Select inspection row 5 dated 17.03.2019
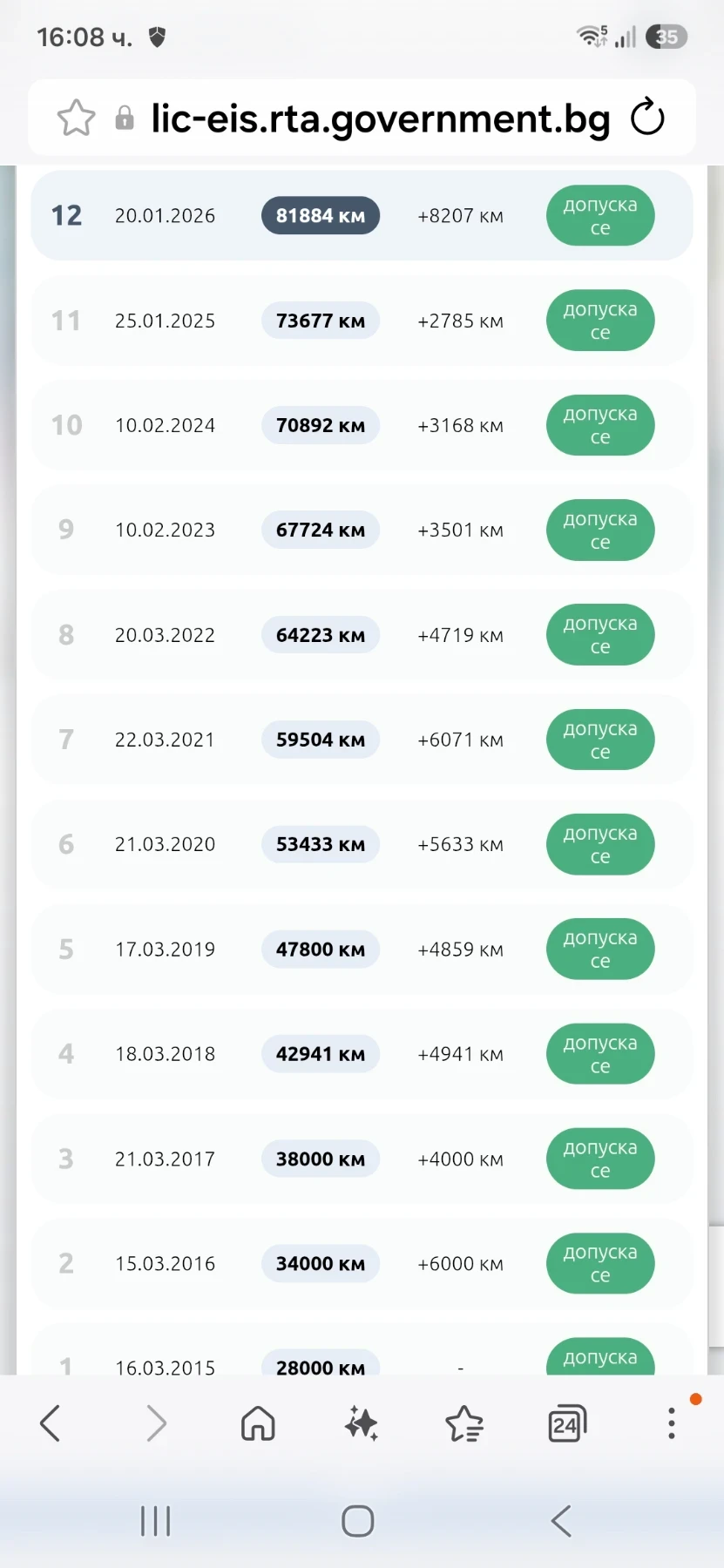The image size is (724, 1568). [362, 950]
